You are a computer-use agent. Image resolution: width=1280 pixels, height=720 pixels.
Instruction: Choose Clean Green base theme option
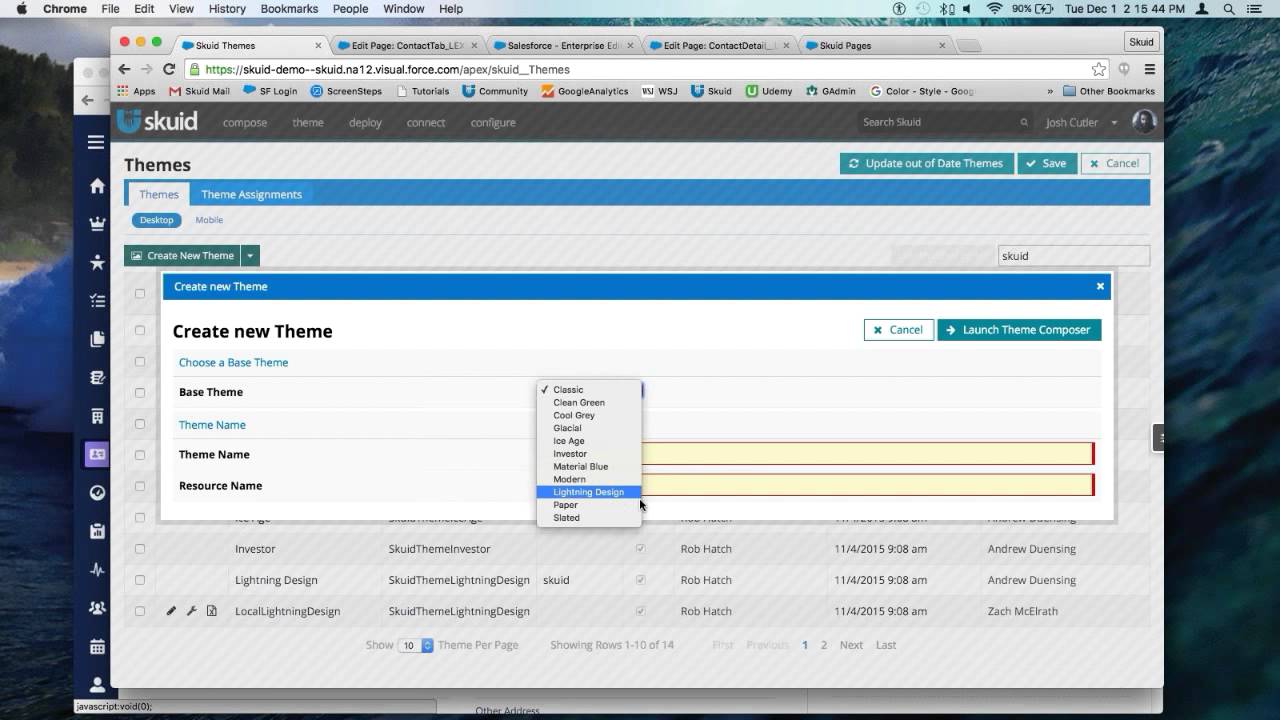coord(588,402)
